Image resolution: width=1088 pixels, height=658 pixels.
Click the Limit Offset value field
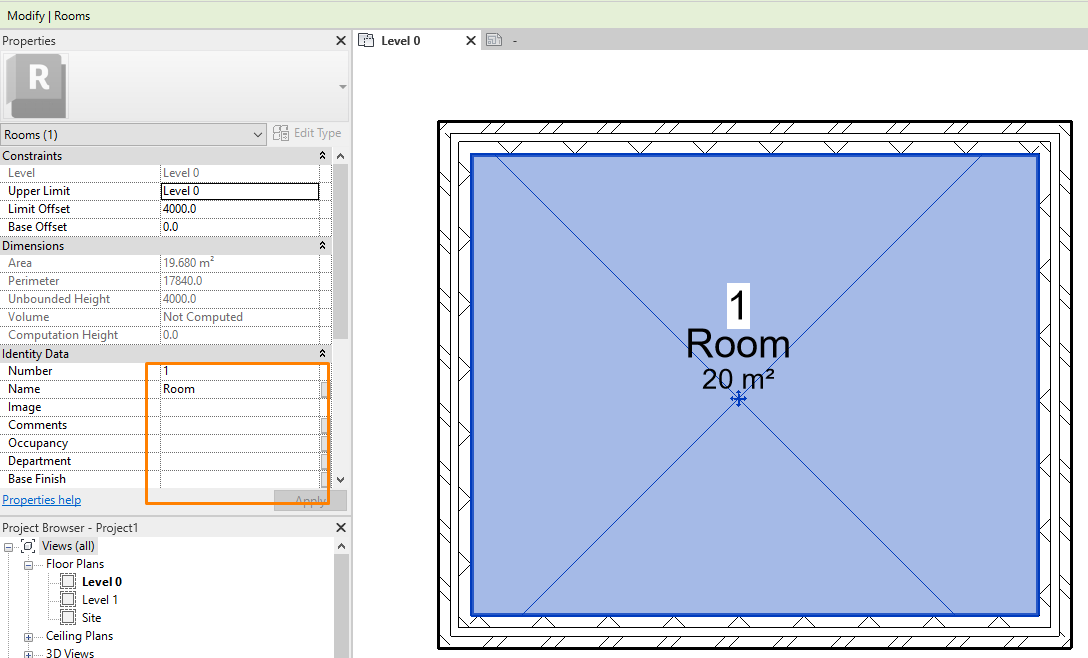tap(240, 208)
